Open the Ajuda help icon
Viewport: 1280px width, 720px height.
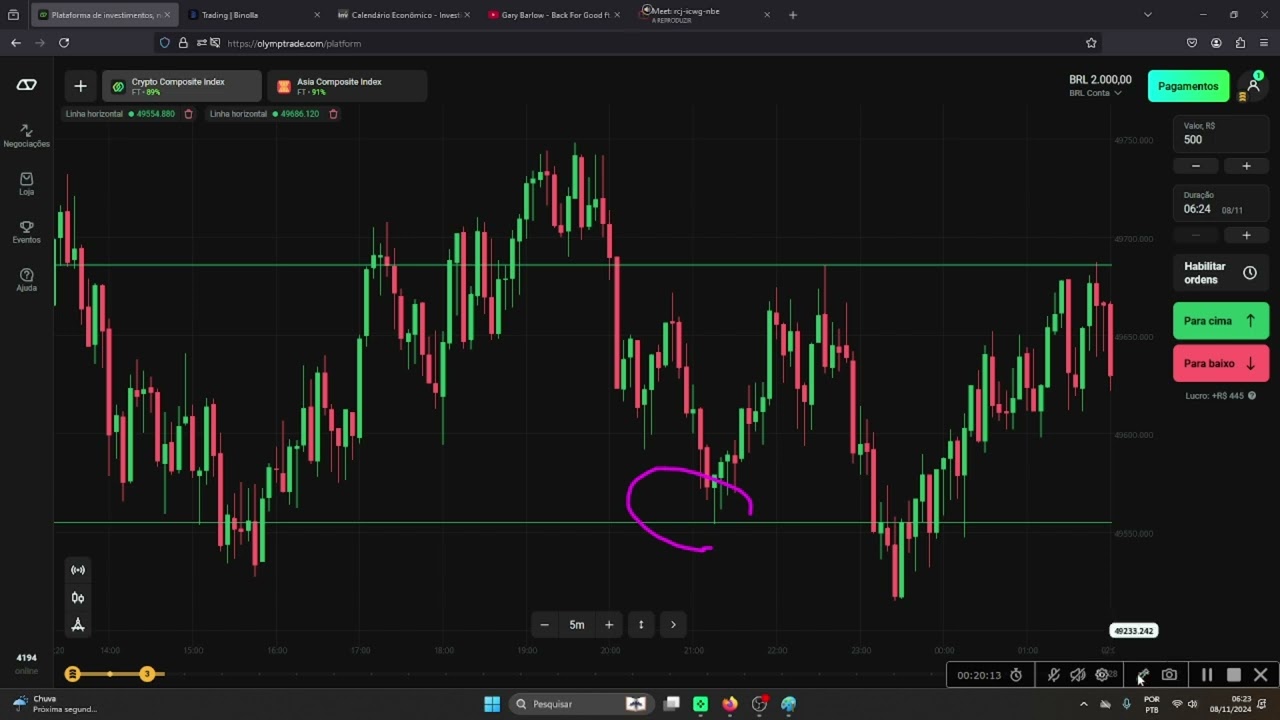pyautogui.click(x=26, y=280)
